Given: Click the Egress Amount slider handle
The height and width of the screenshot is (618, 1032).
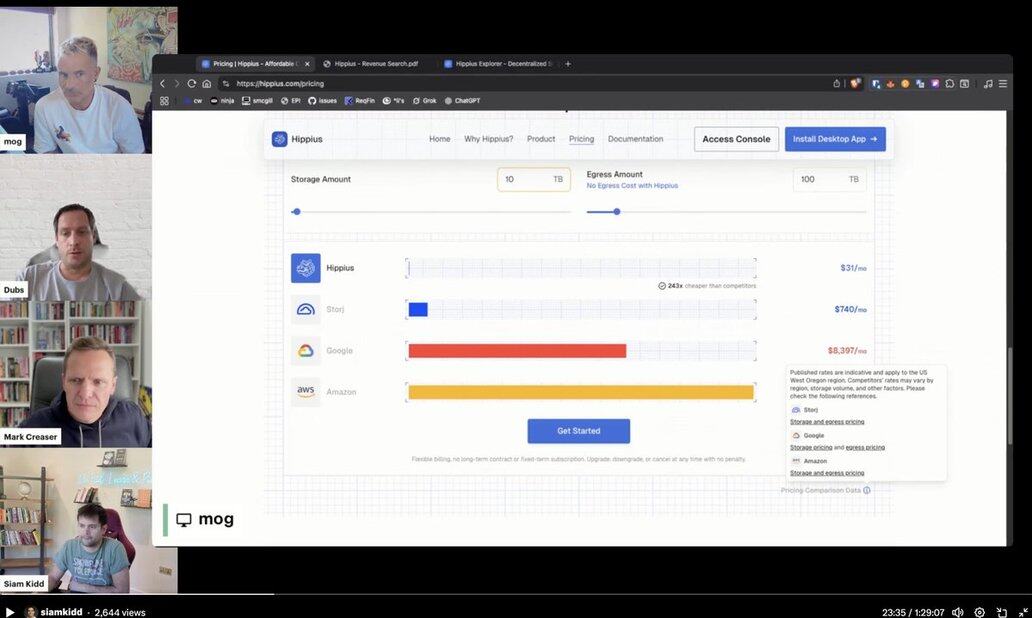Looking at the screenshot, I should point(617,212).
